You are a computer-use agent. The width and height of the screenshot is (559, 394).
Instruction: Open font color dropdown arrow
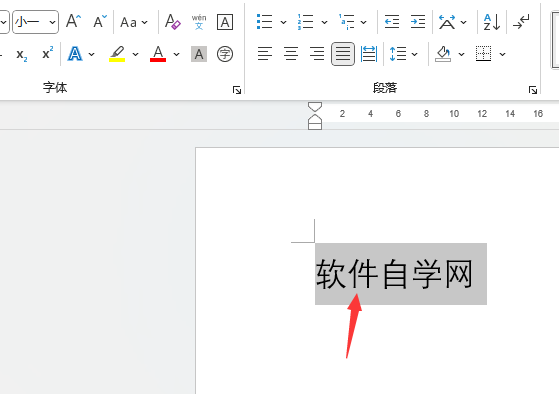176,54
